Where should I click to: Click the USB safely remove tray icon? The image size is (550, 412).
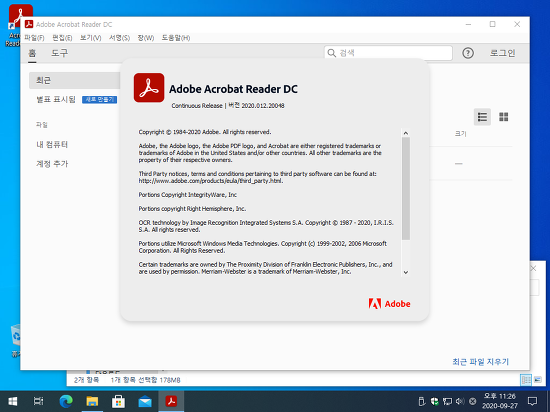(x=422, y=401)
